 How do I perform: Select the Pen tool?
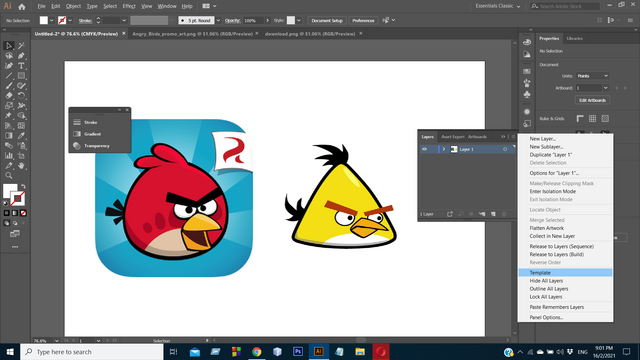[21, 56]
